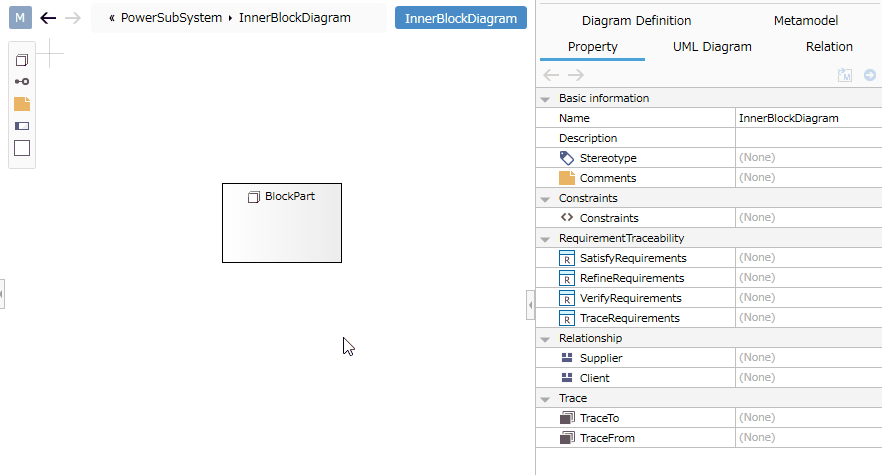Select the connector tool in palette

(x=22, y=82)
